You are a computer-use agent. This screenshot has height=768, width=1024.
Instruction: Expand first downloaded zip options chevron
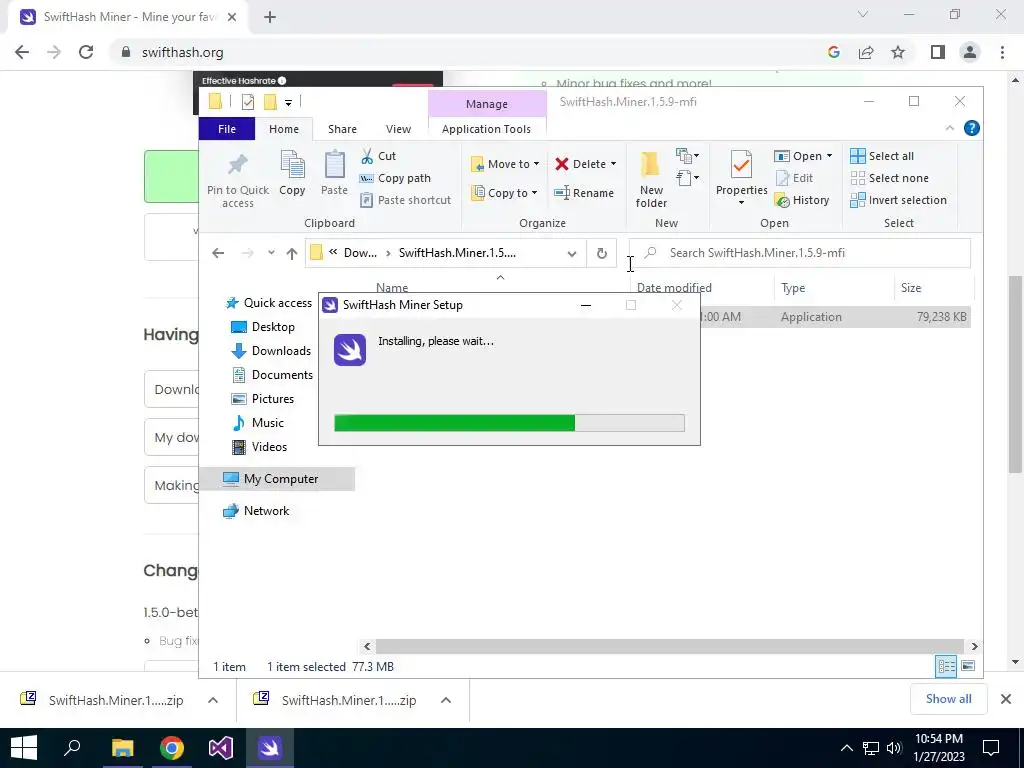tap(213, 700)
